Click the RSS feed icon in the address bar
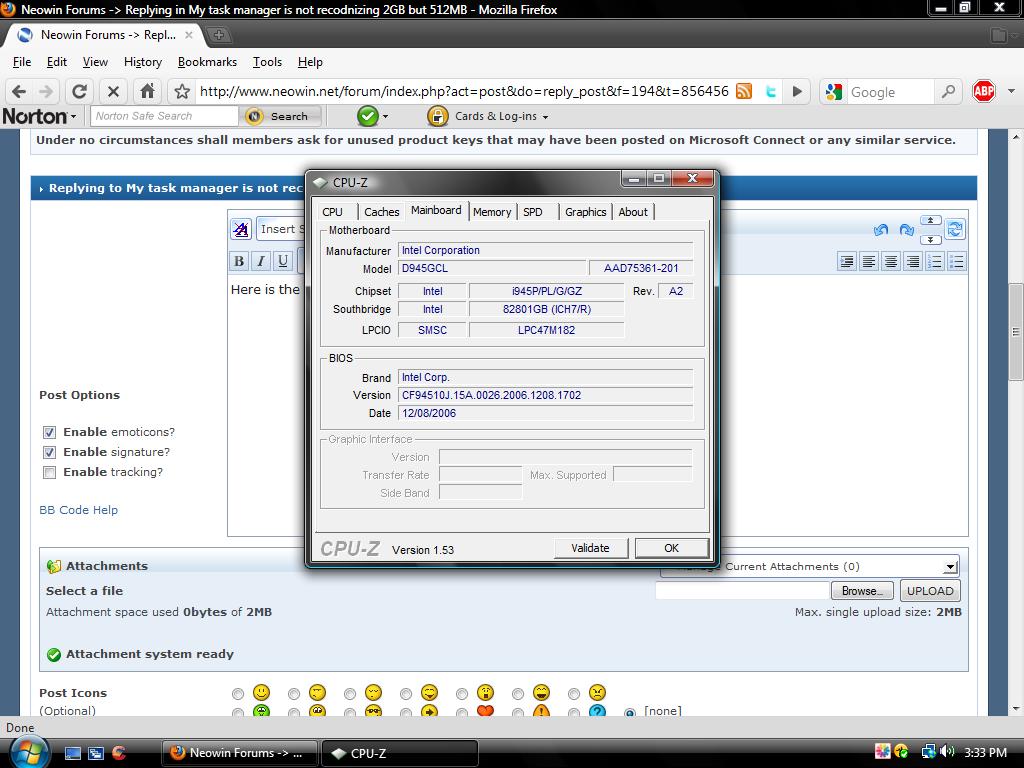This screenshot has width=1024, height=768. tap(744, 91)
